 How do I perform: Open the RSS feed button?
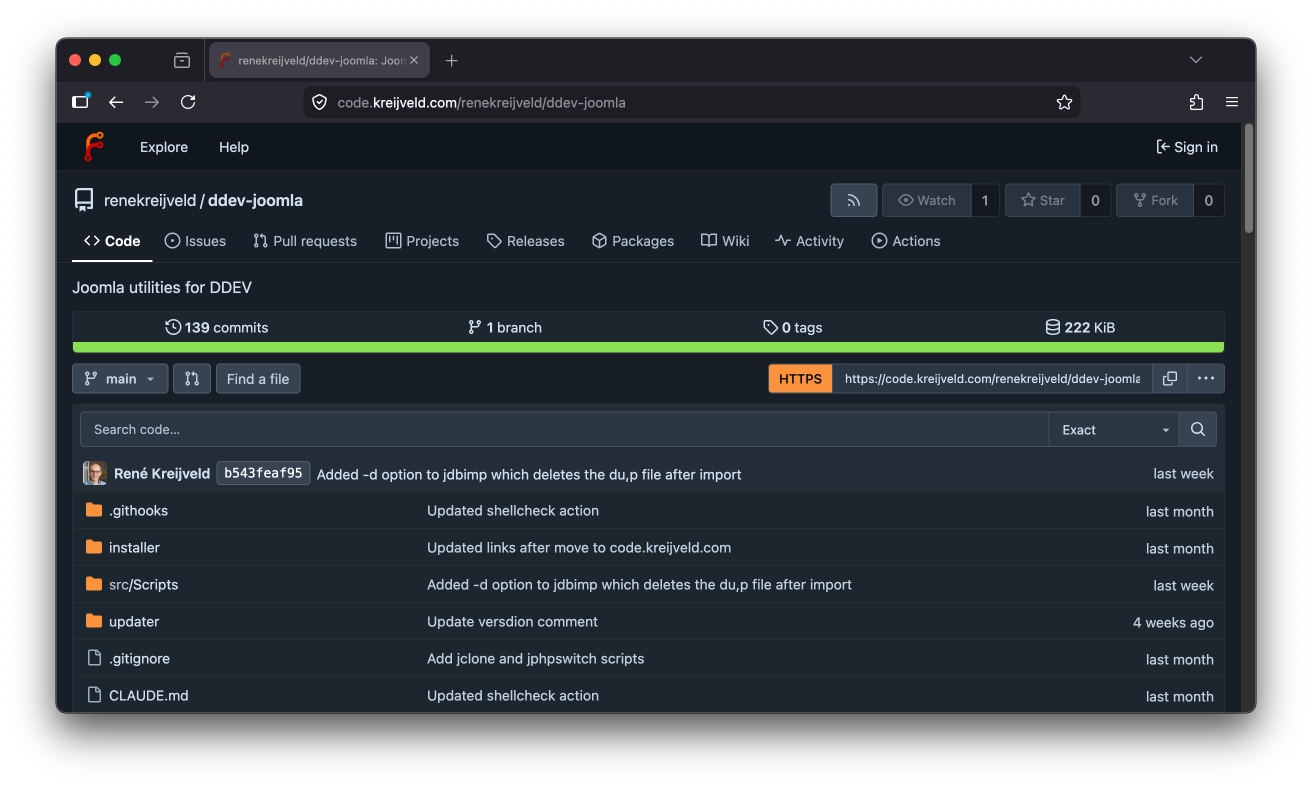[854, 200]
